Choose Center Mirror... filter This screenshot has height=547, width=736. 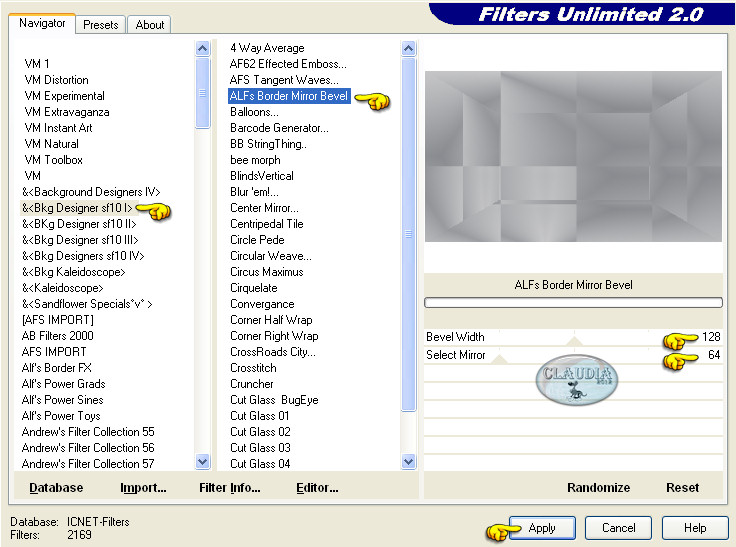pyautogui.click(x=264, y=208)
